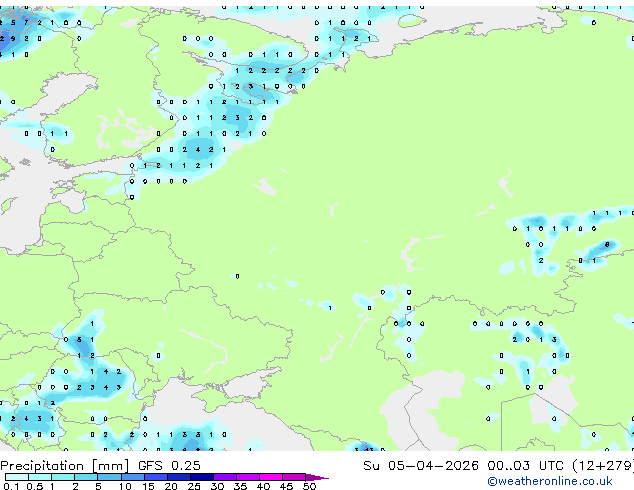Image resolution: width=634 pixels, height=490 pixels.
Task: Click the 35 to 40 mm legend swatch
Action: [247, 477]
